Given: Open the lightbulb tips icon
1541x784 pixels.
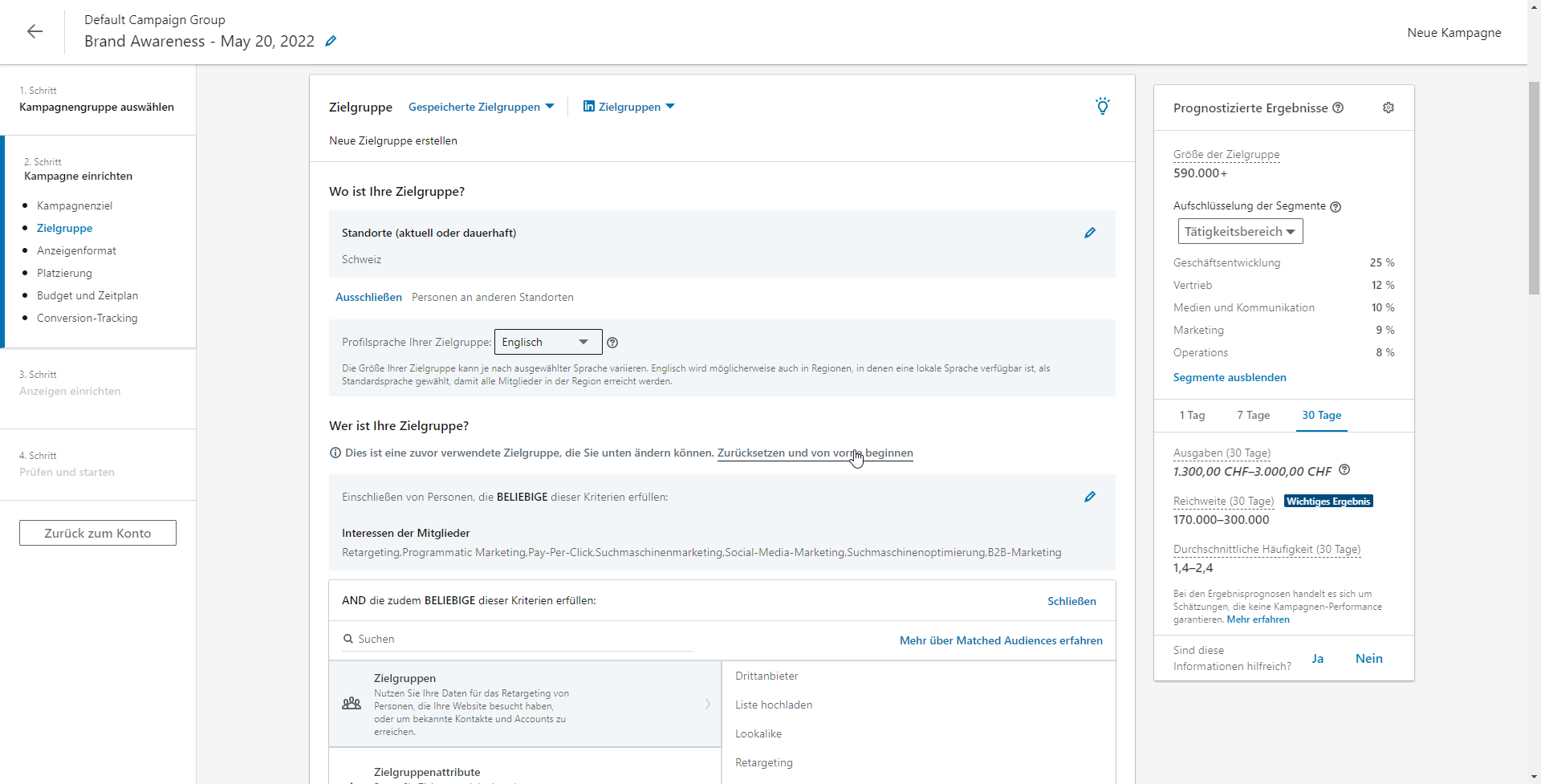Looking at the screenshot, I should coord(1103,106).
